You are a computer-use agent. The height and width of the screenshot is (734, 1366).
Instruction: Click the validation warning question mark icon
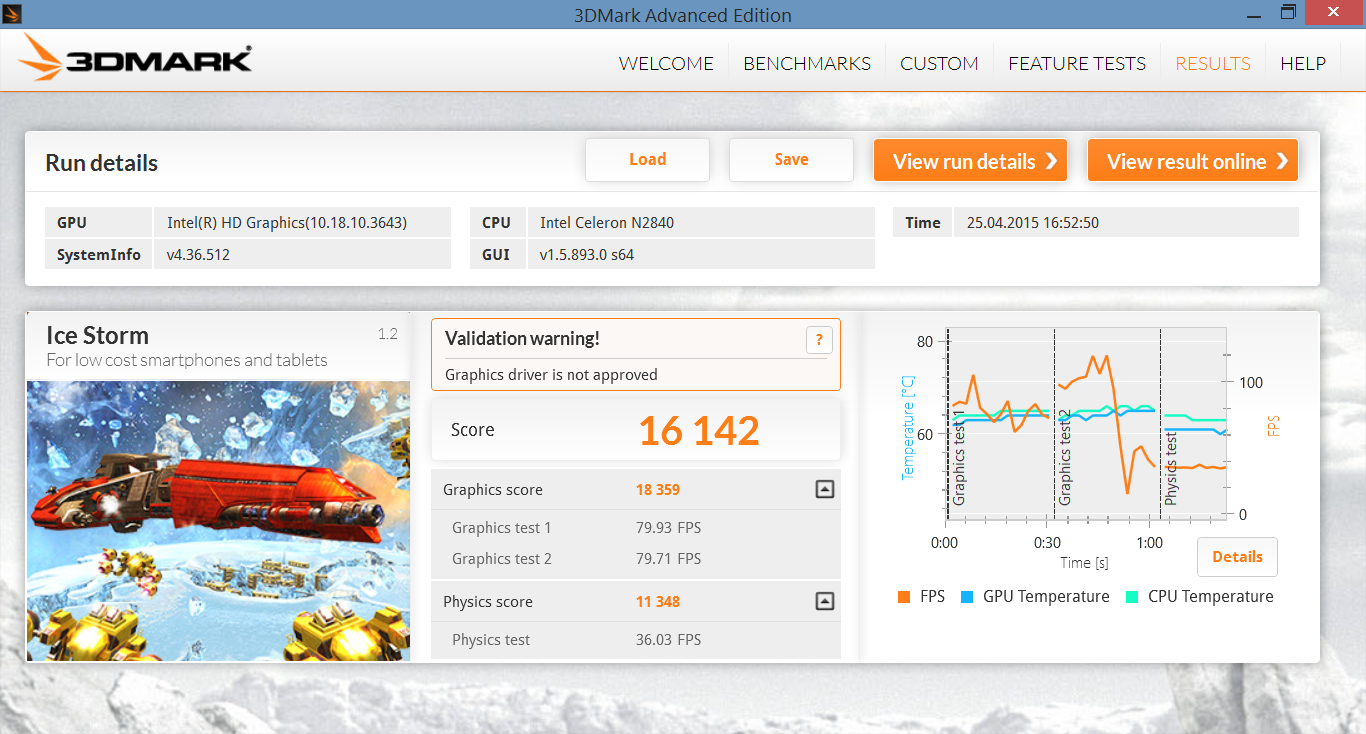pos(818,341)
